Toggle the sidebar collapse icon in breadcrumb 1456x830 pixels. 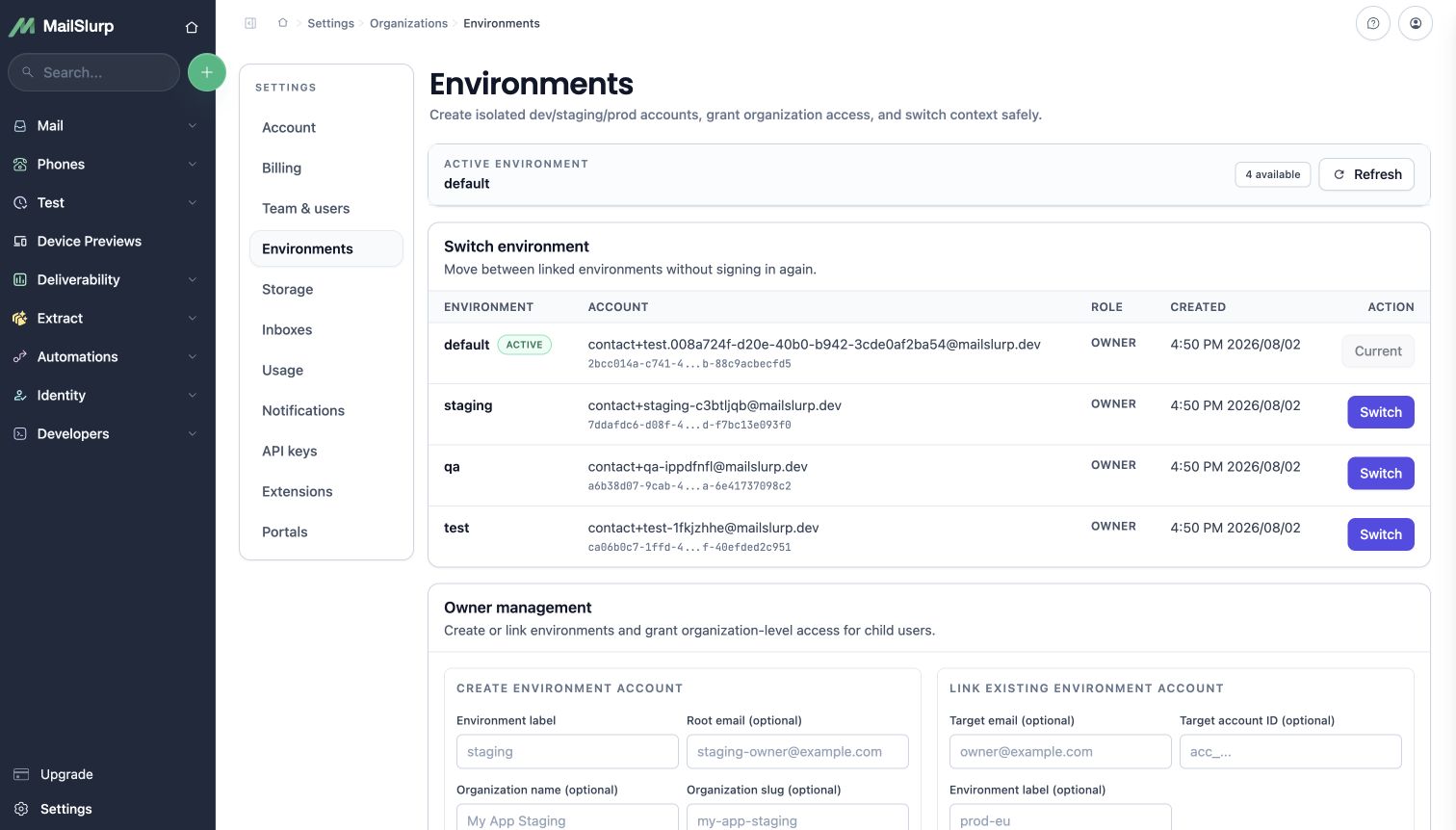click(250, 23)
